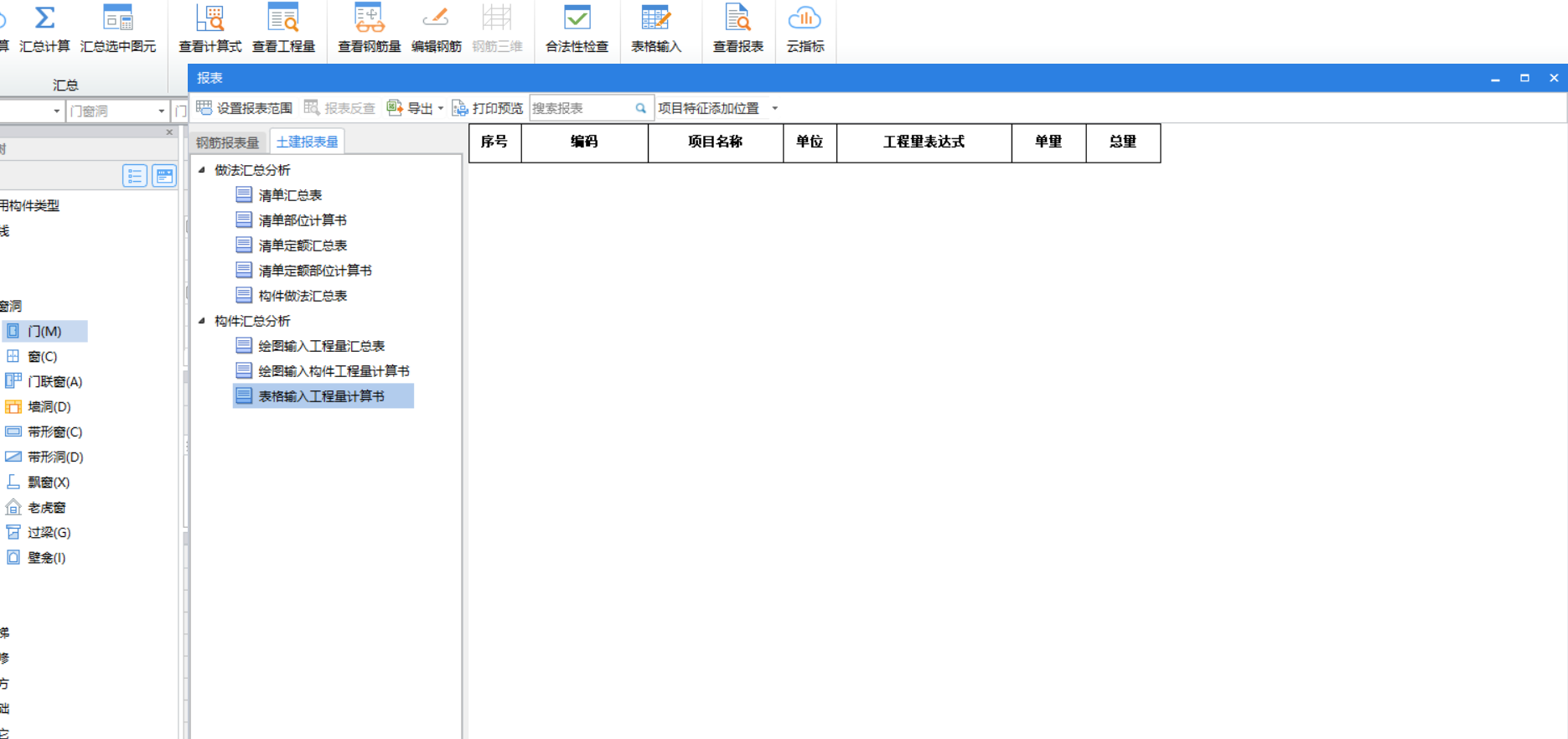Select 表格输入工程量计算书 report
This screenshot has height=739, width=1568.
(323, 395)
